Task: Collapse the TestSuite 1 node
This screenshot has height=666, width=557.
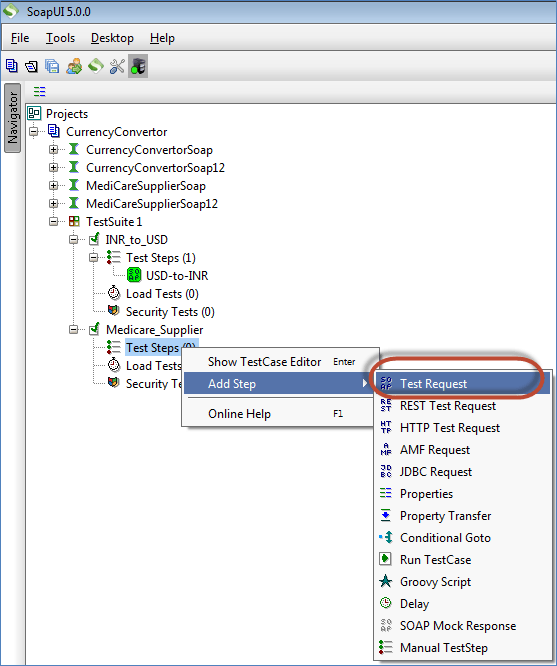Action: coord(54,221)
